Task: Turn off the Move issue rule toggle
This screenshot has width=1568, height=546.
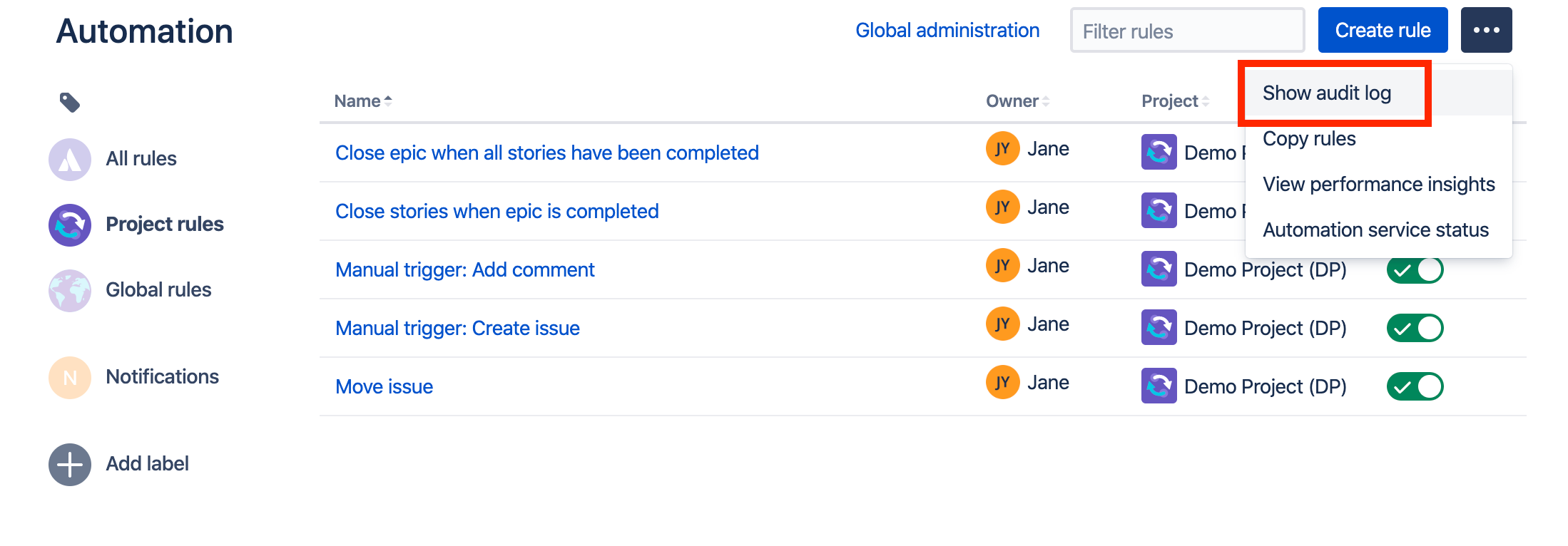Action: pos(1415,387)
